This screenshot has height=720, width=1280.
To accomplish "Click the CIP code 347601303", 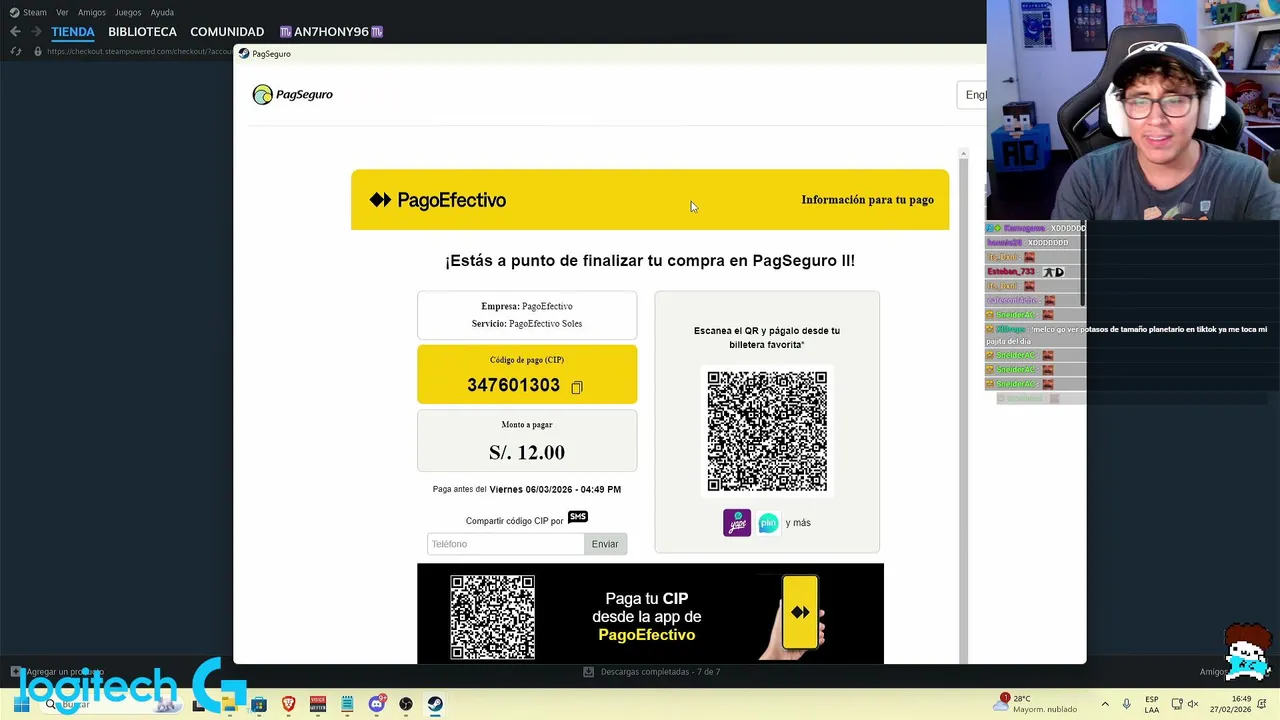I will (x=513, y=385).
